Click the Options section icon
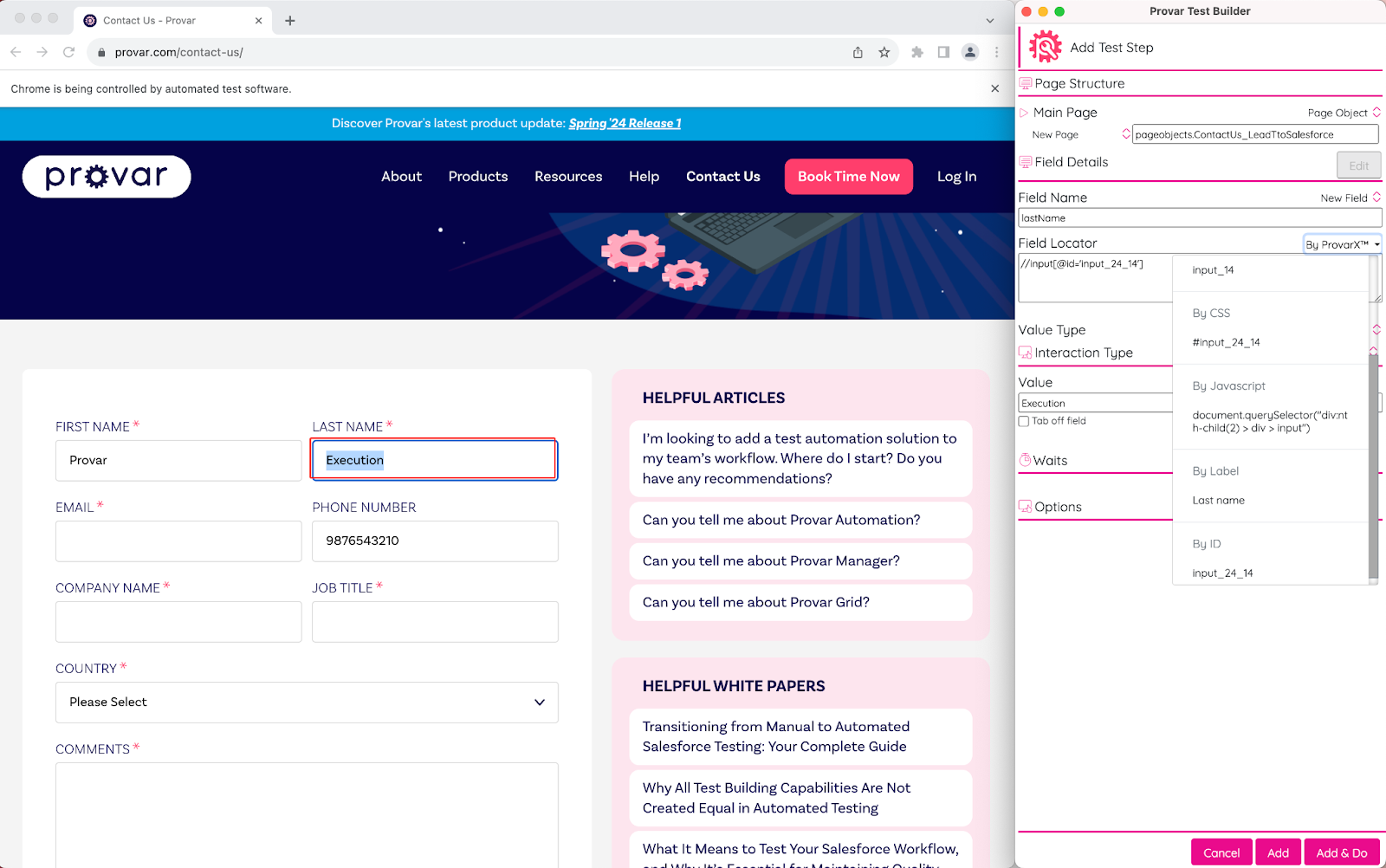This screenshot has width=1386, height=868. (x=1026, y=507)
